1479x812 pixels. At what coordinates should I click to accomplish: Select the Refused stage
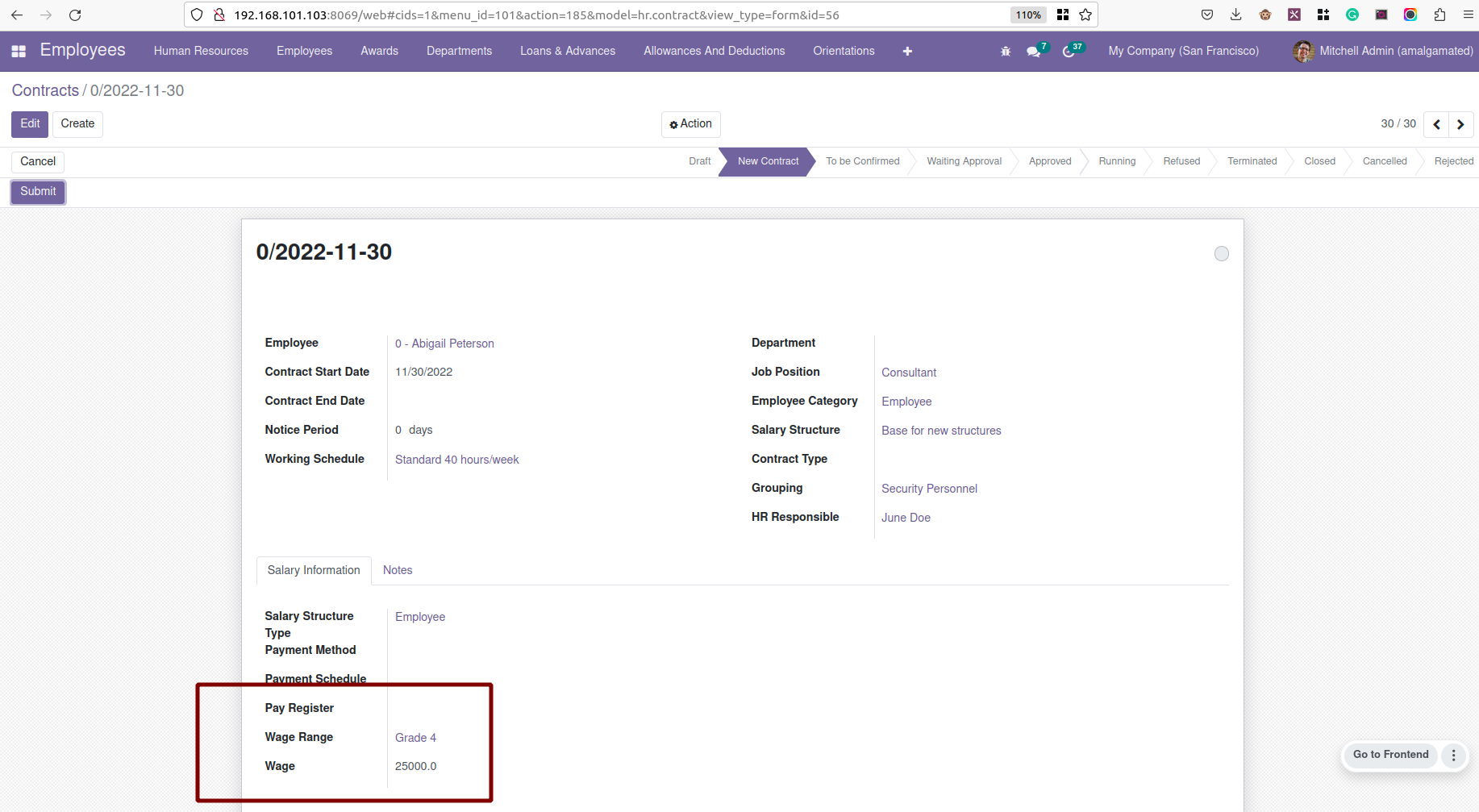[x=1181, y=161]
